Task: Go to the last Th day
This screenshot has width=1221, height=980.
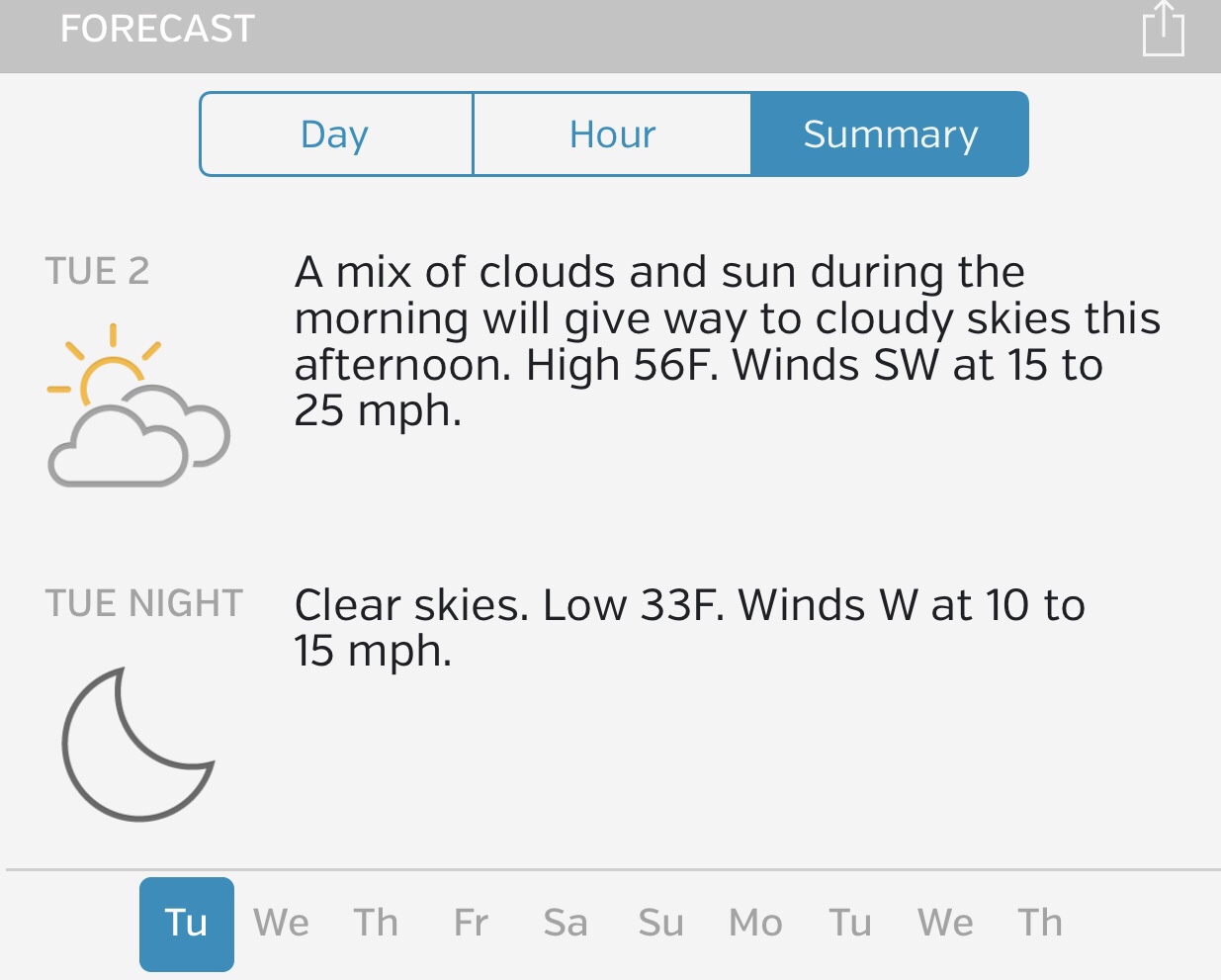Action: (x=1040, y=924)
